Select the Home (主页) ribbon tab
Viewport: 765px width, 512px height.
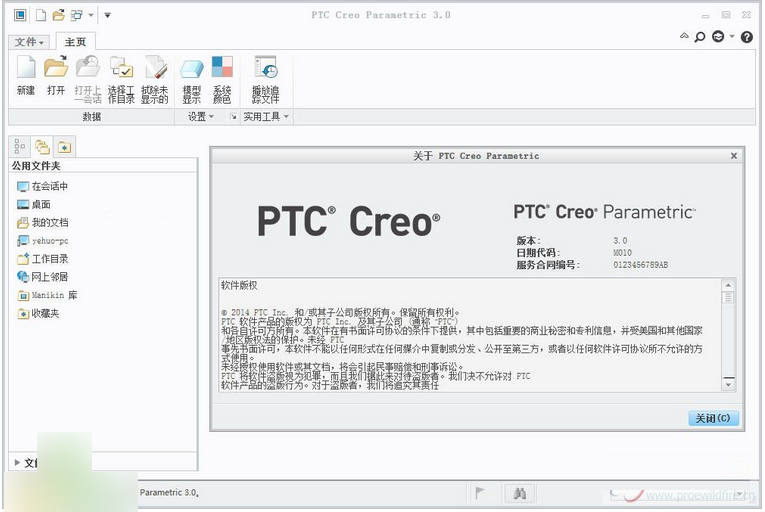[75, 42]
